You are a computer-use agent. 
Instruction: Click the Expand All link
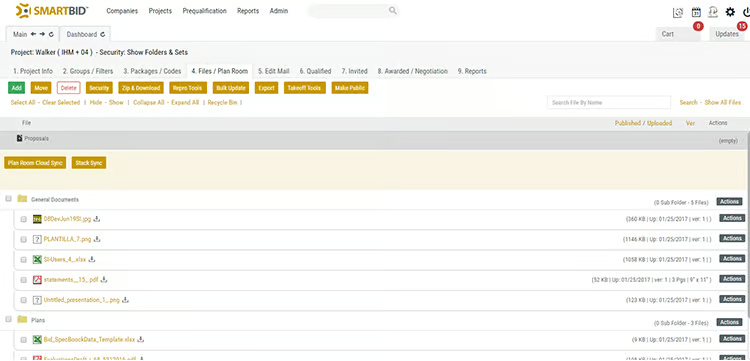click(x=185, y=103)
